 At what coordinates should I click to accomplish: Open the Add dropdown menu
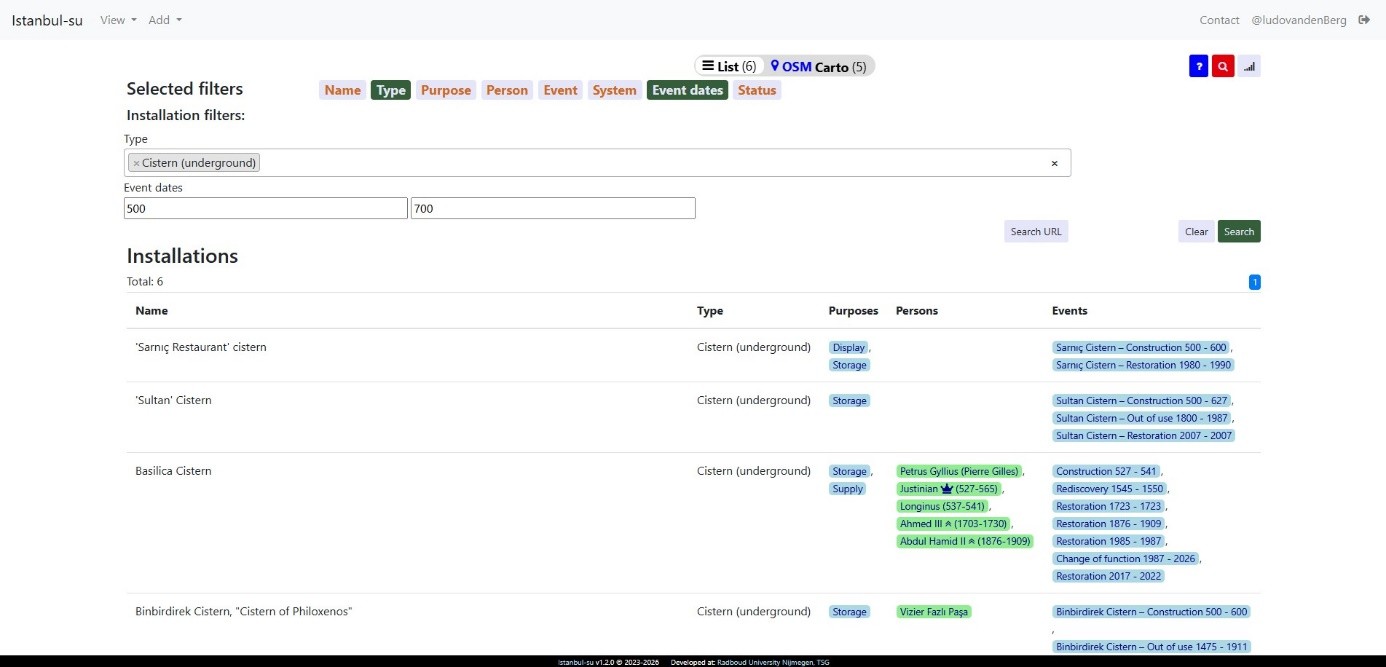tap(165, 20)
